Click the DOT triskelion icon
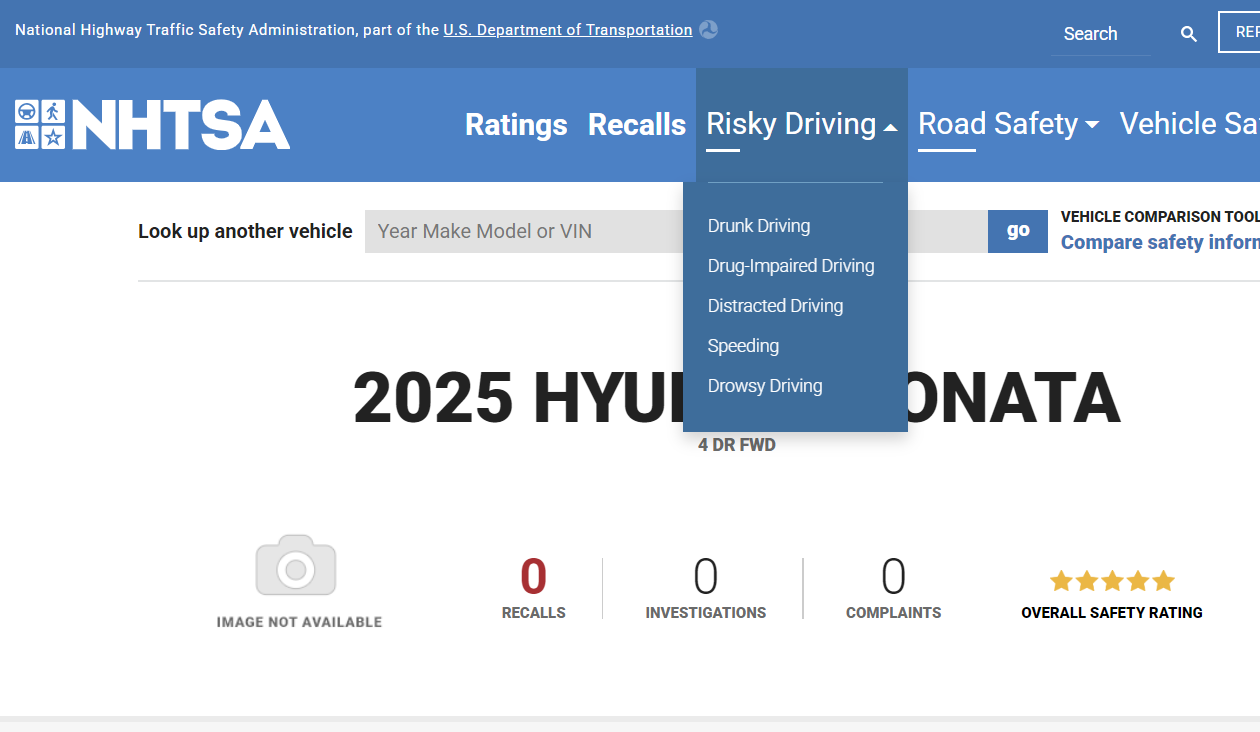Viewport: 1260px width, 732px height. click(708, 30)
